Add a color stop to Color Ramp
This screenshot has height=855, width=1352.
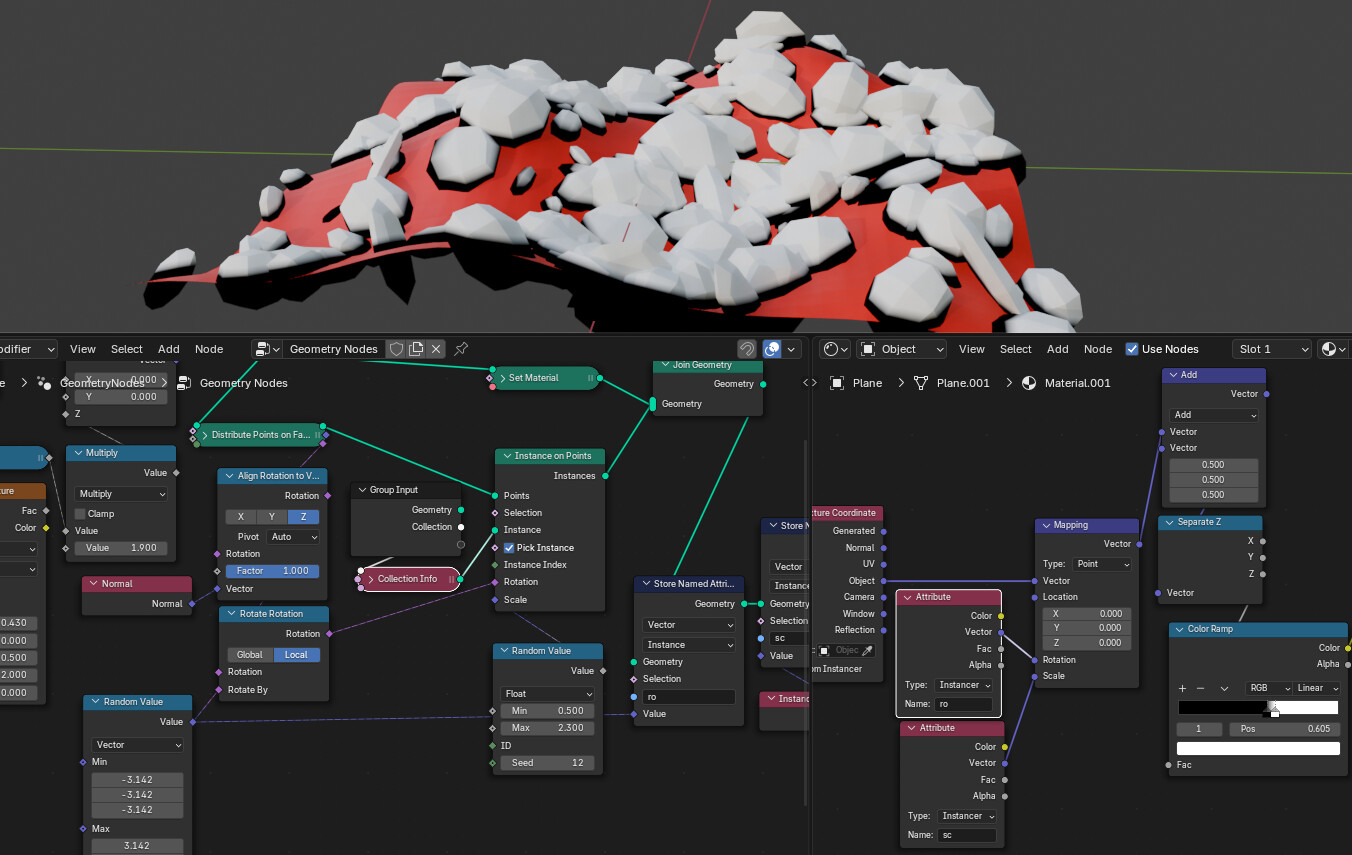pyautogui.click(x=1183, y=688)
